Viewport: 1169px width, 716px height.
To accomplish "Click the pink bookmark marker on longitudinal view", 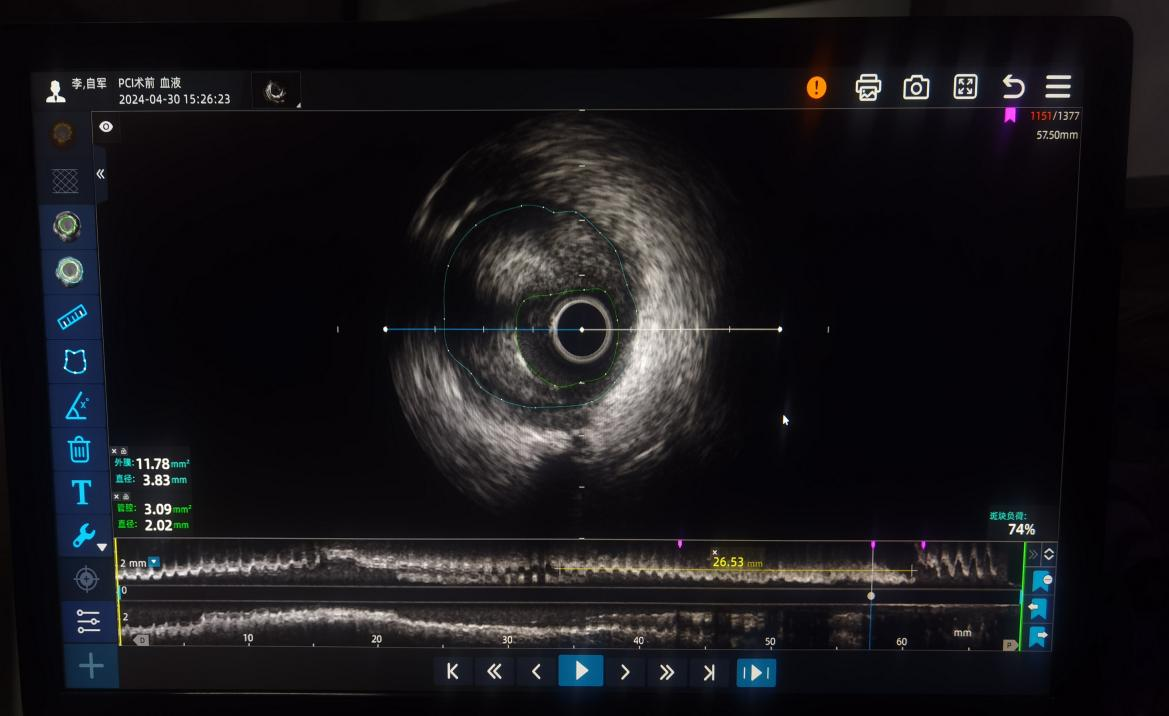I will (x=873, y=545).
